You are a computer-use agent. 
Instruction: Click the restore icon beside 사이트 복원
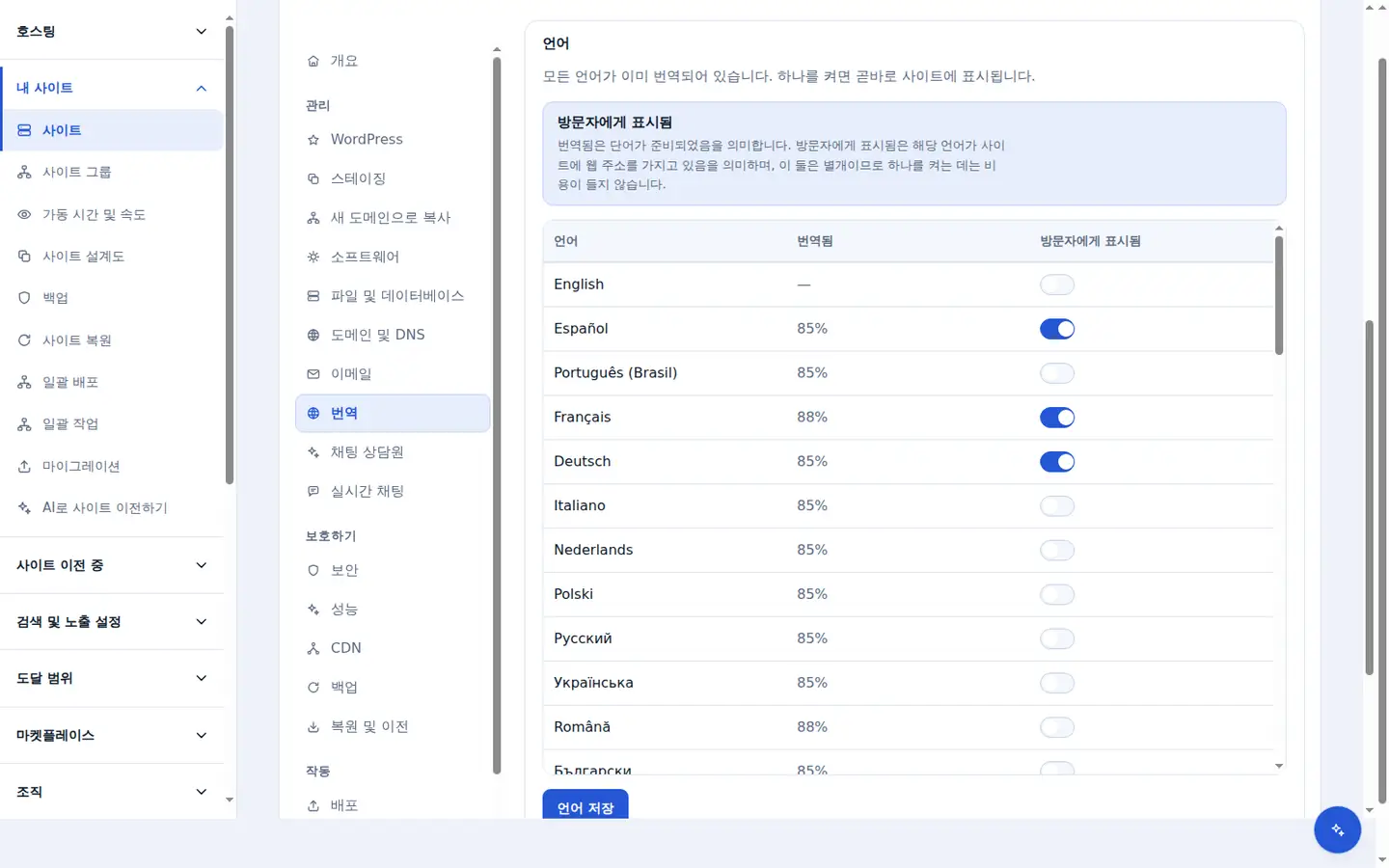click(x=25, y=340)
